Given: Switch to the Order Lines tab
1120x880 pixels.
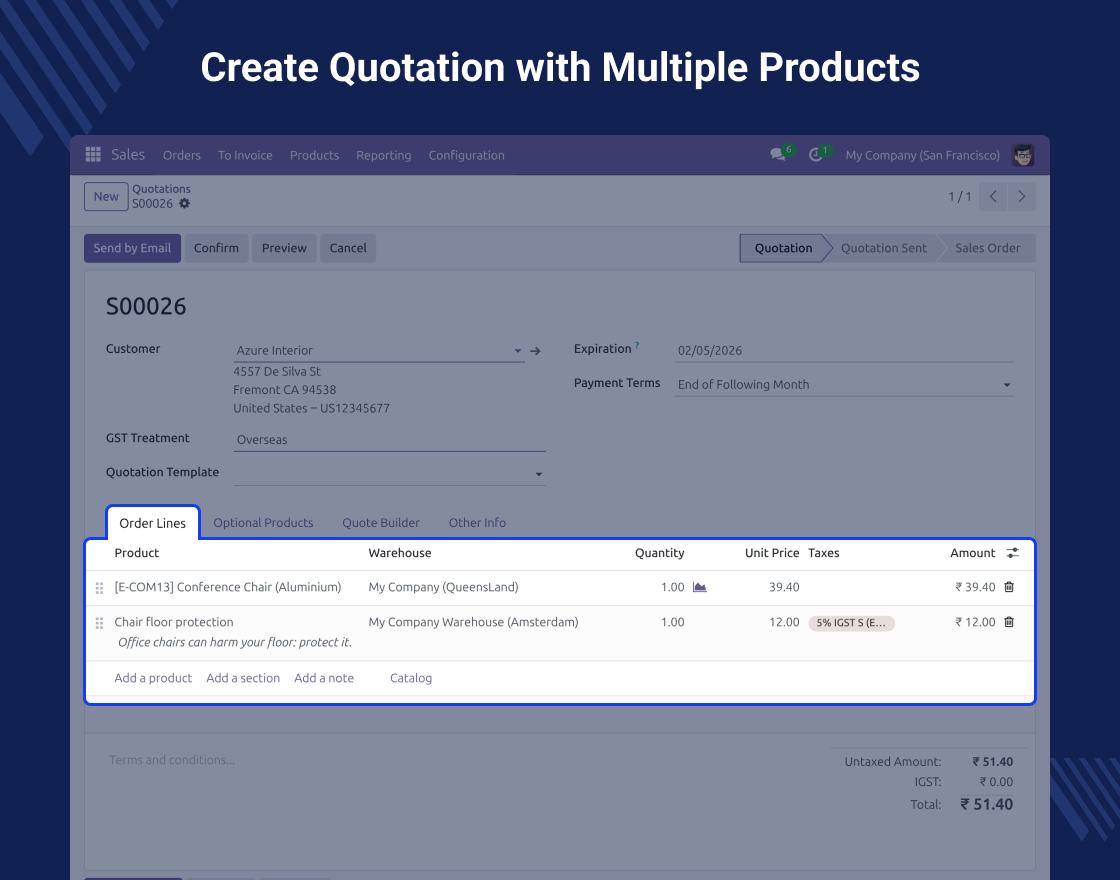Looking at the screenshot, I should (153, 523).
